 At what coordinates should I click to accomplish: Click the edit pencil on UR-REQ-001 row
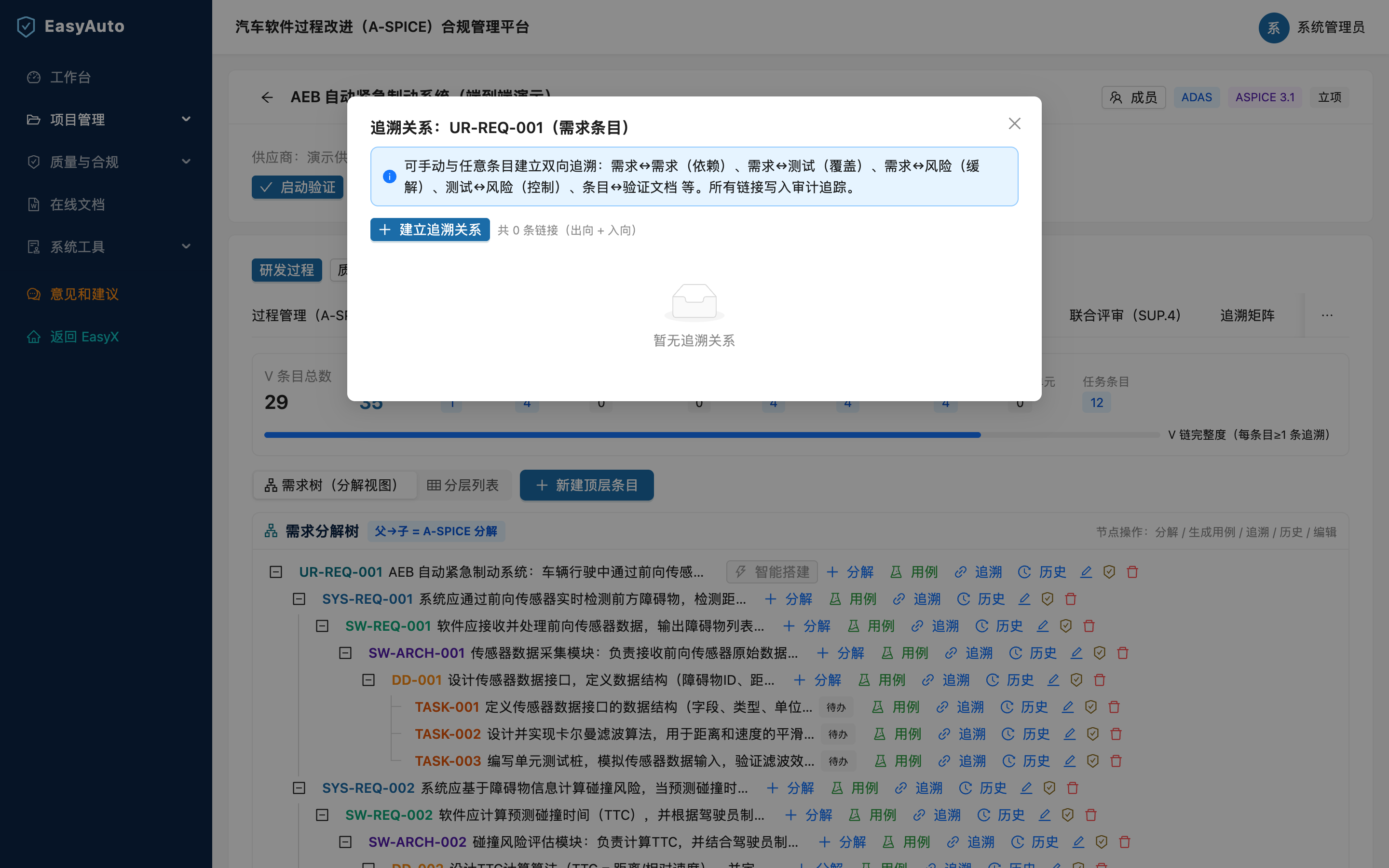(1086, 572)
